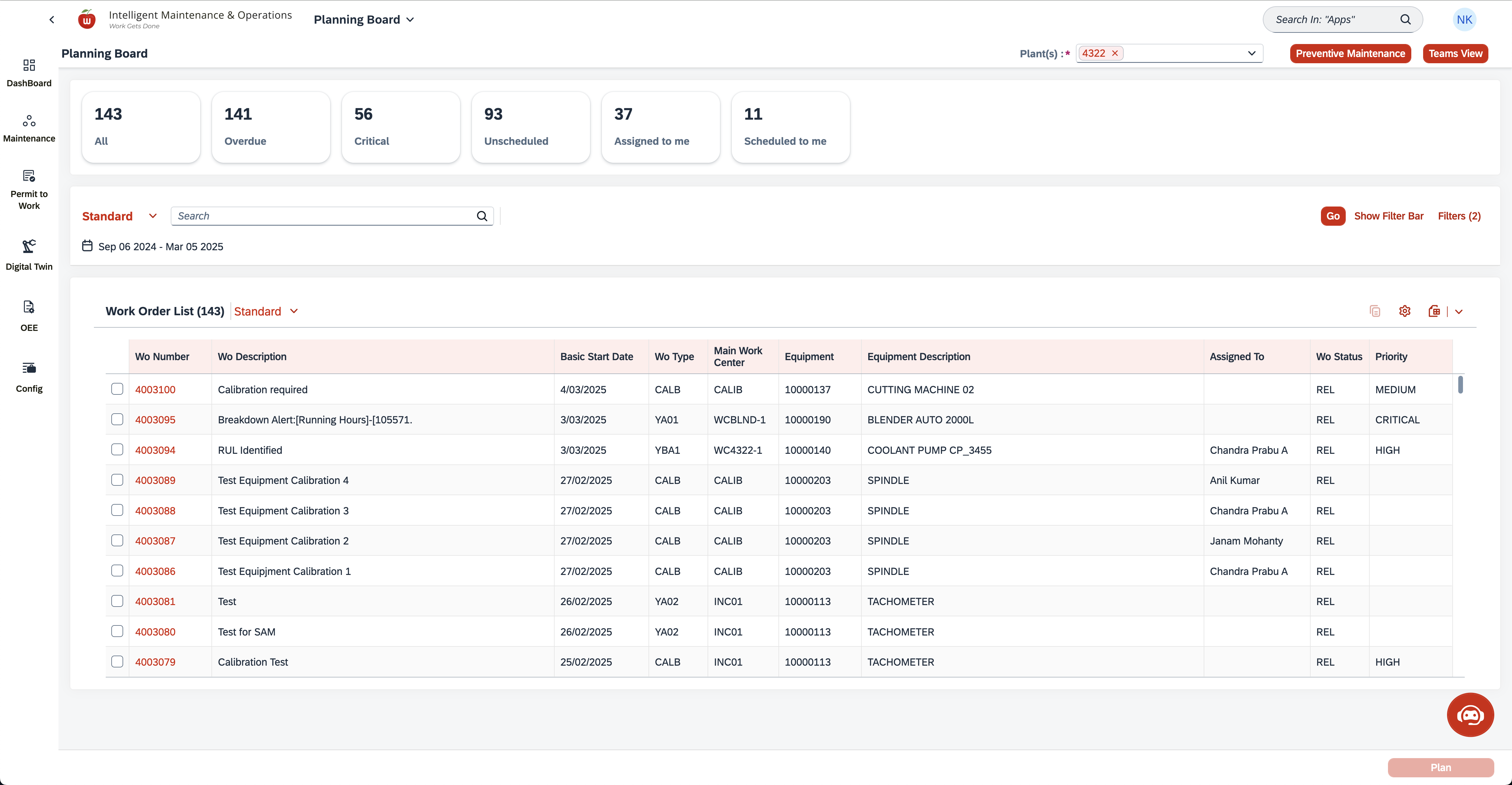Click the export table icon
This screenshot has height=785, width=1512.
pos(1434,311)
